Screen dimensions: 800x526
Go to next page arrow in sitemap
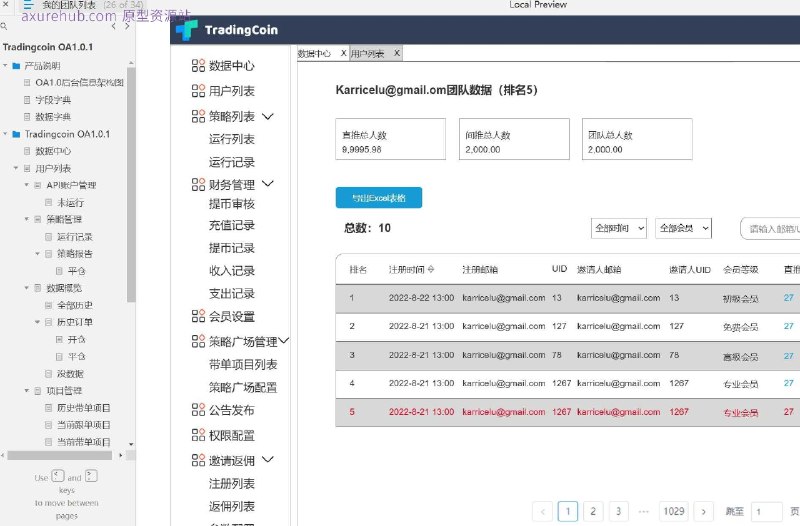[x=127, y=26]
